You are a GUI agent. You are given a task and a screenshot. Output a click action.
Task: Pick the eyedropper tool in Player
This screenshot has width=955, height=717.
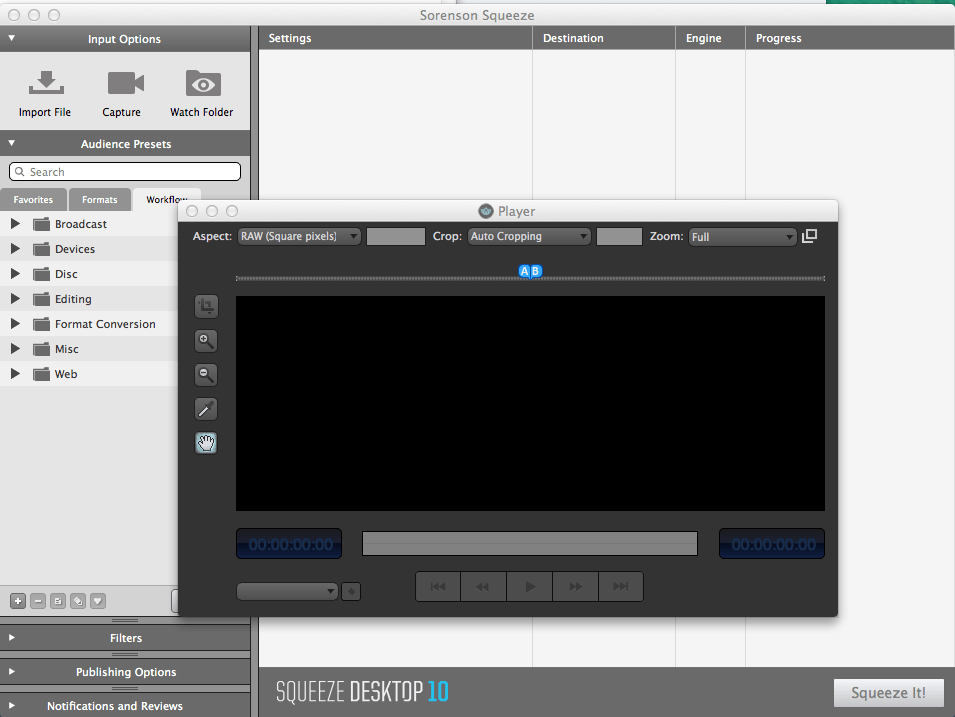click(x=206, y=409)
